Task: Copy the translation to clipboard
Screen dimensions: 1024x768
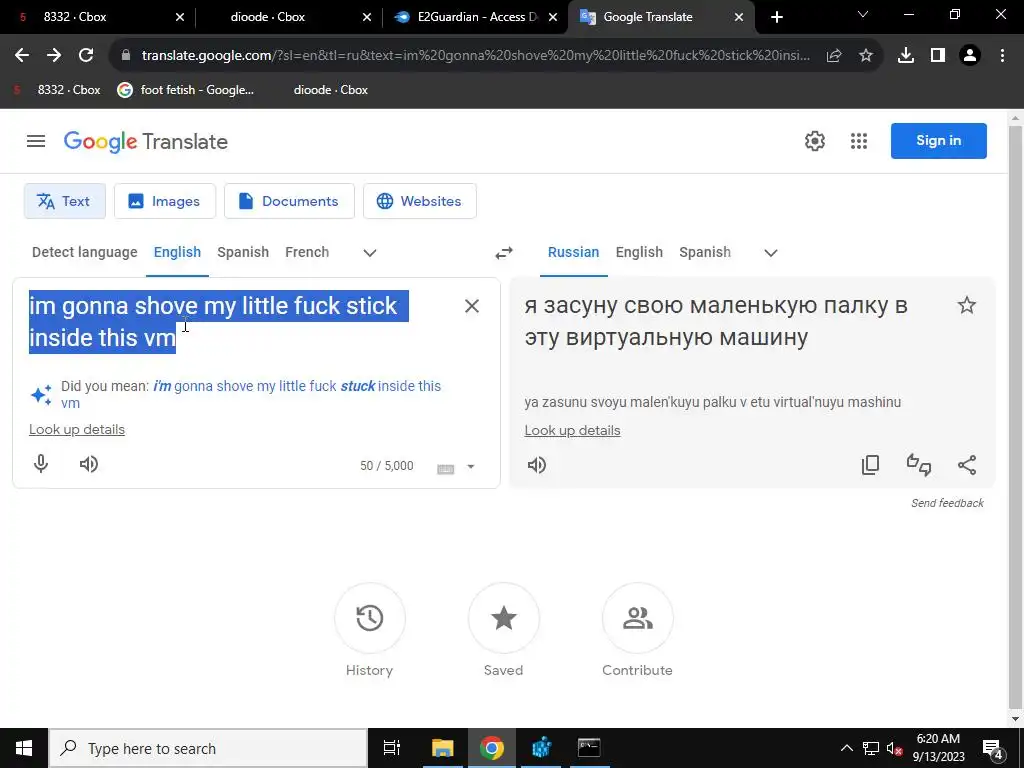Action: click(871, 464)
